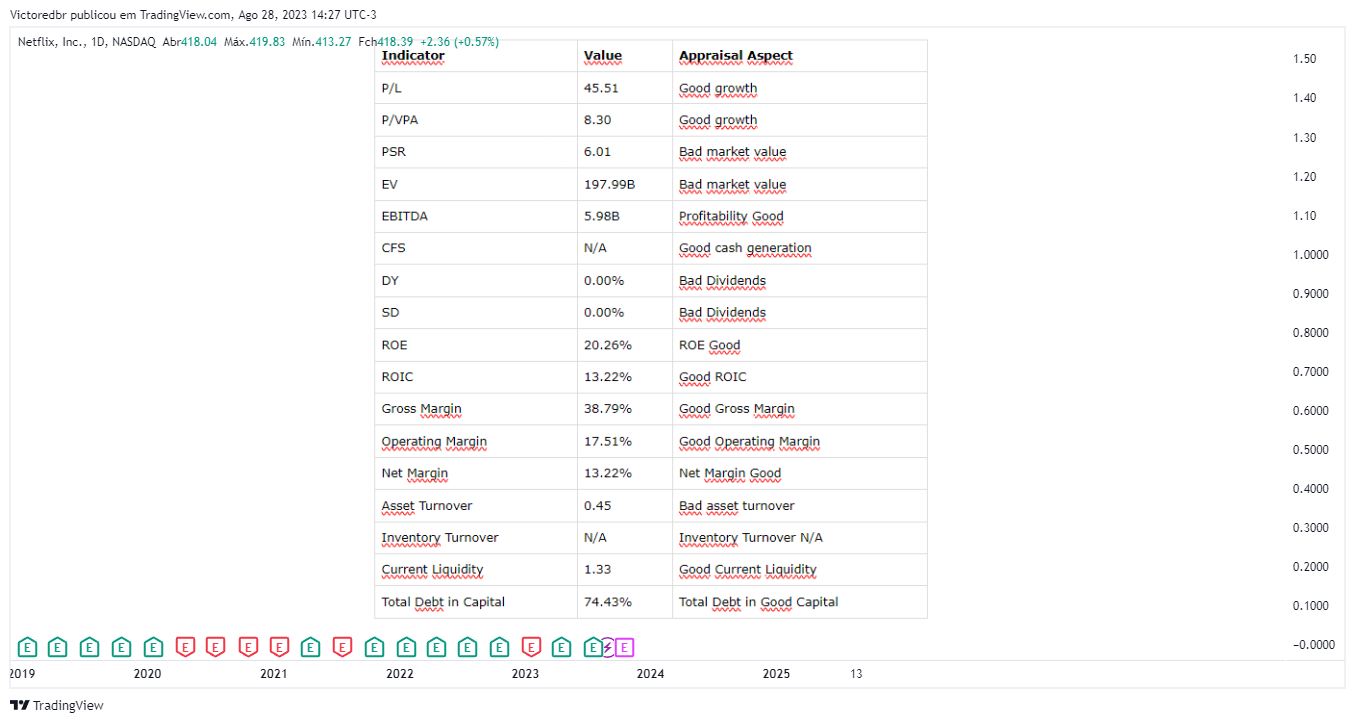Screen dimensions: 1355x723
Task: Click the PSR value 6.01
Action: (x=597, y=152)
